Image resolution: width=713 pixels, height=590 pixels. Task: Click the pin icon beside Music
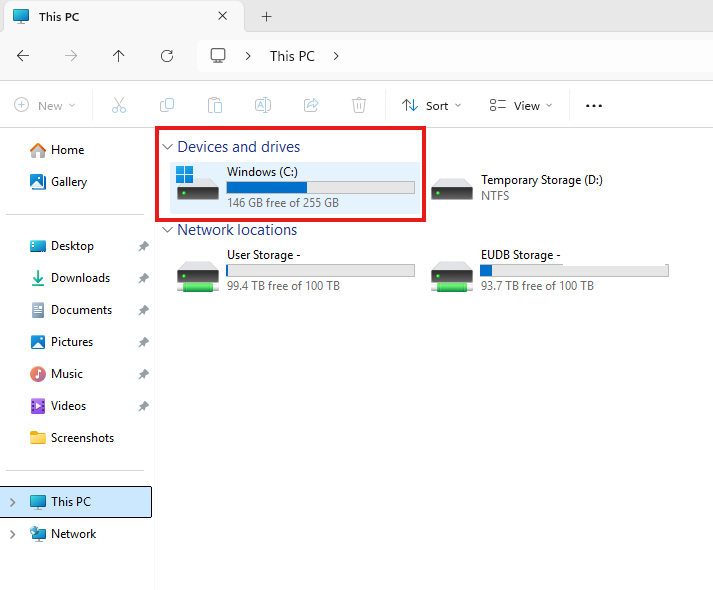(144, 374)
